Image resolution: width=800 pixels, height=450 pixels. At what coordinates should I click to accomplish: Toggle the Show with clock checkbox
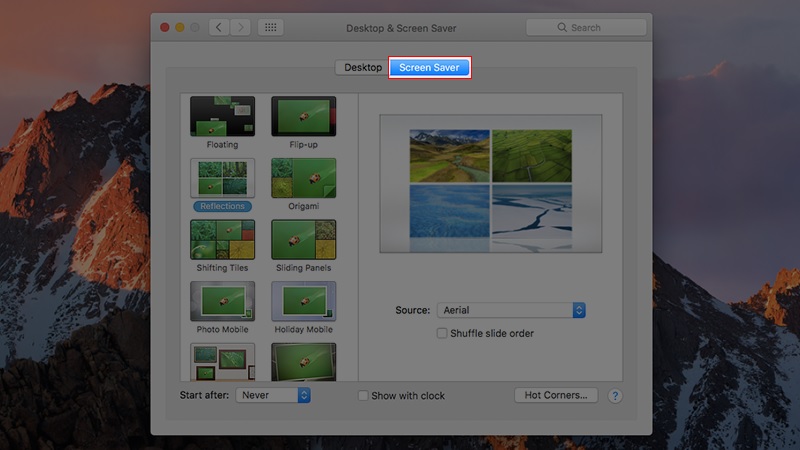[x=364, y=396]
